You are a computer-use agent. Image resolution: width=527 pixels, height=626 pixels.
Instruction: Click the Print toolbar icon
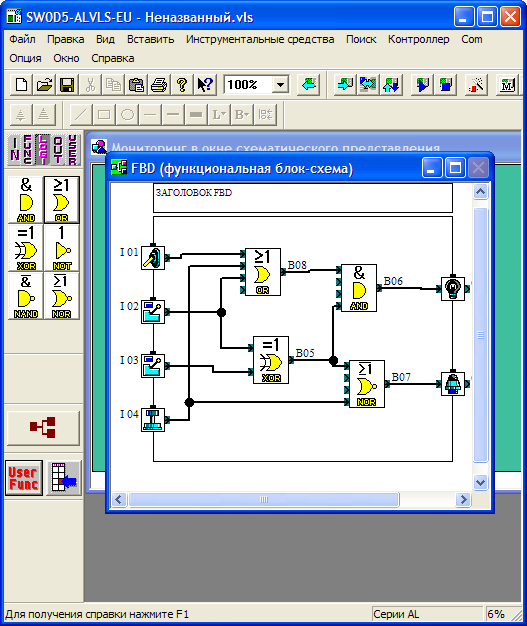coord(159,85)
